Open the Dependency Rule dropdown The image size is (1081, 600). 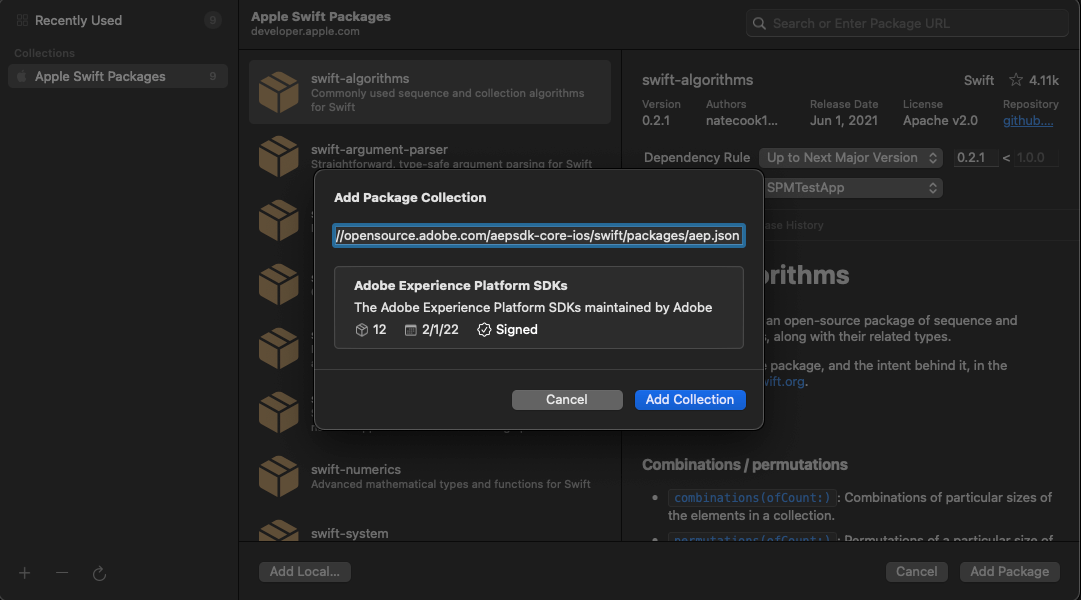pos(851,158)
